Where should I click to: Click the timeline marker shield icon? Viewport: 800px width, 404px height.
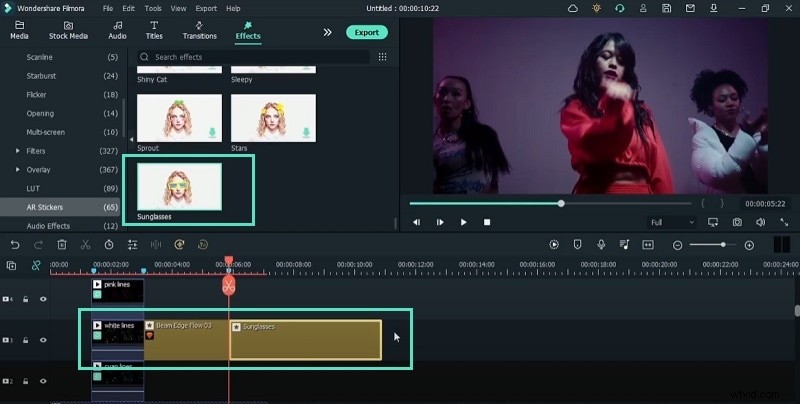pos(577,244)
